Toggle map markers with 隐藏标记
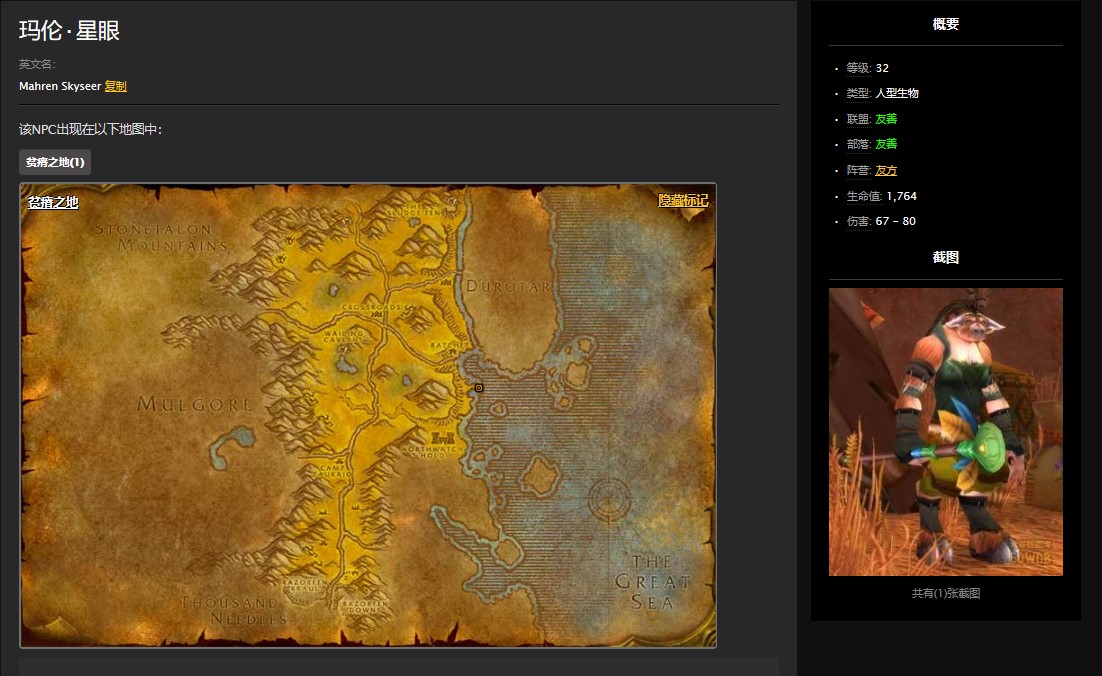Viewport: 1102px width, 676px height. click(683, 201)
